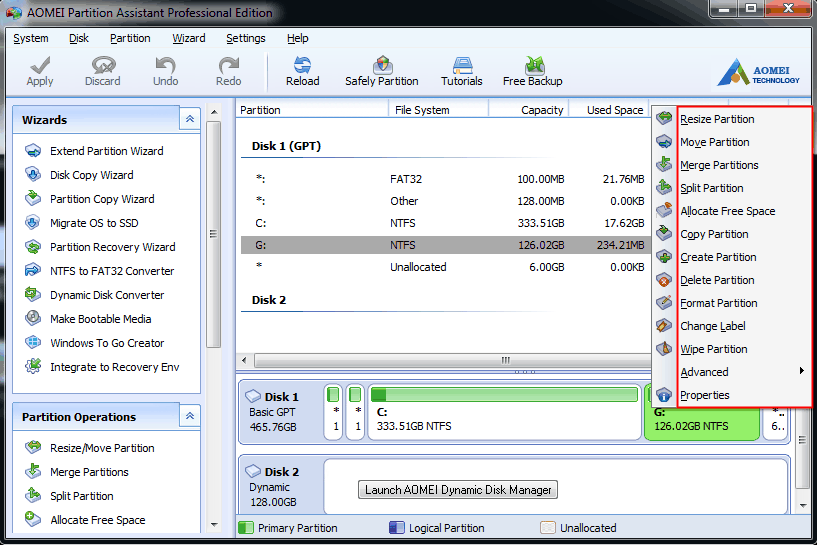Image resolution: width=817 pixels, height=545 pixels.
Task: Click the Disk 1 Basic GPT label
Action: [274, 412]
